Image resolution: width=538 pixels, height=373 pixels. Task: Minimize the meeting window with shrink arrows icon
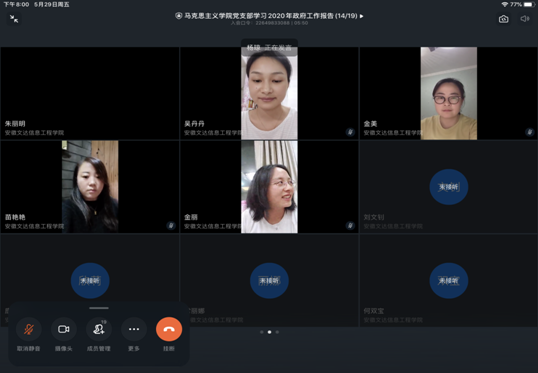(x=14, y=19)
